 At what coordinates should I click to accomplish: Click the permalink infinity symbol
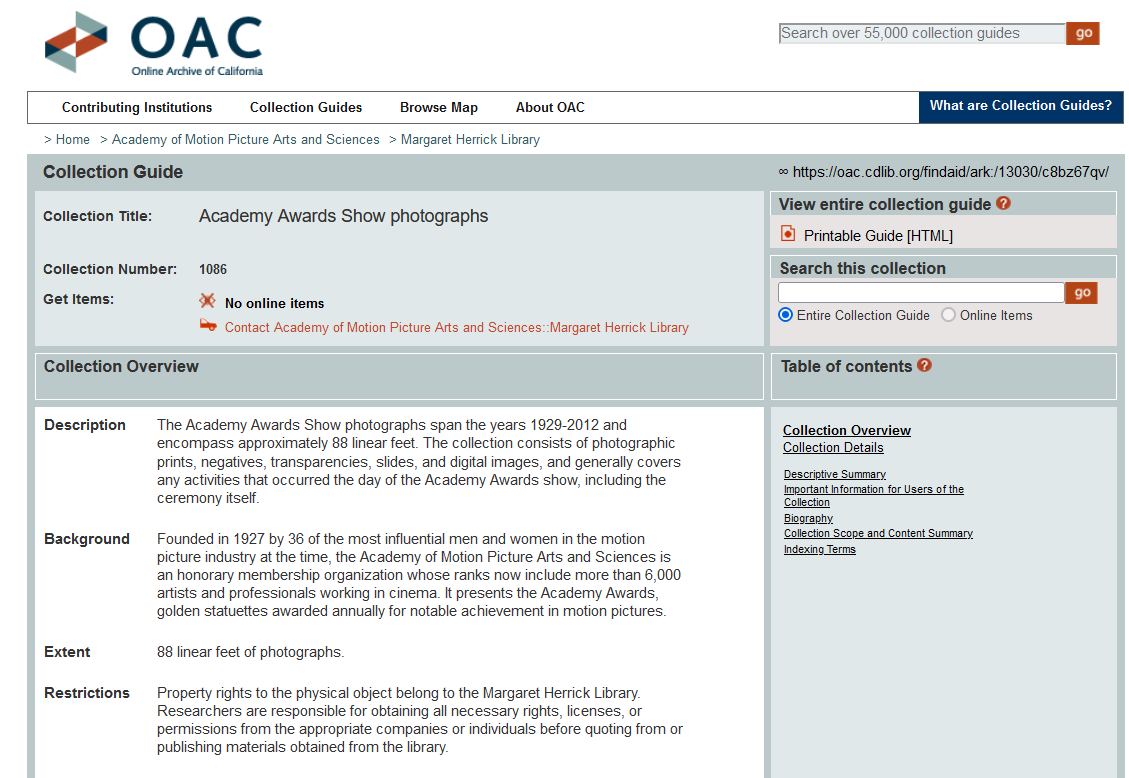tap(783, 172)
